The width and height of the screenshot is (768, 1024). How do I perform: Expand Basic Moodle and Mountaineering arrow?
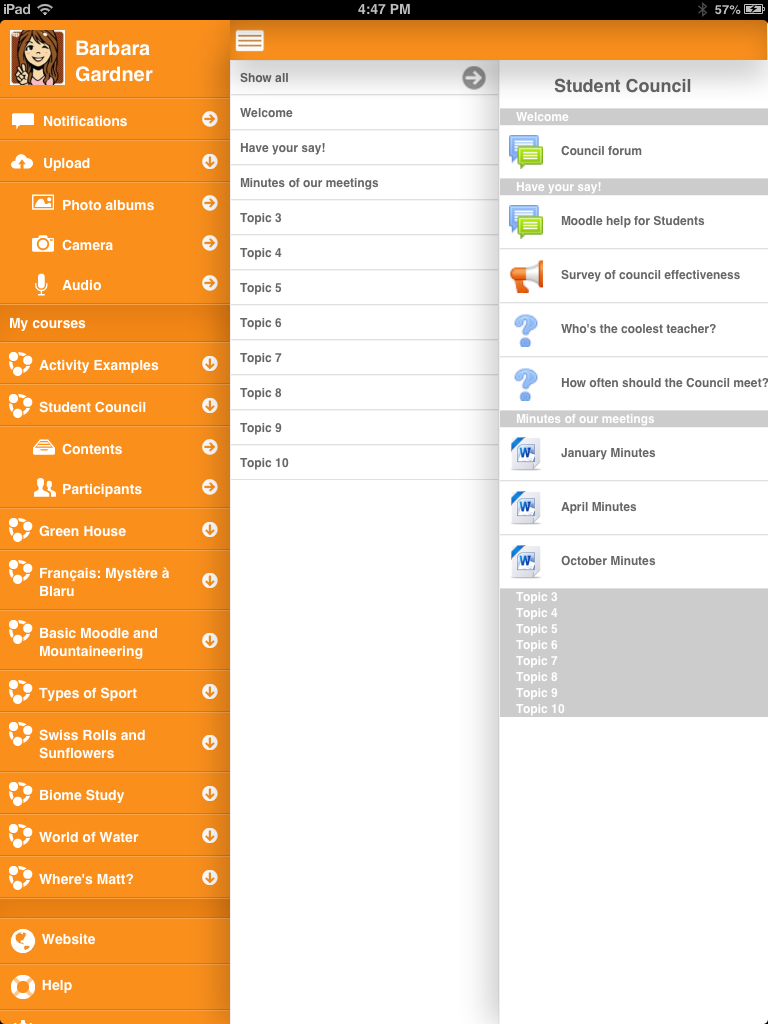(210, 640)
